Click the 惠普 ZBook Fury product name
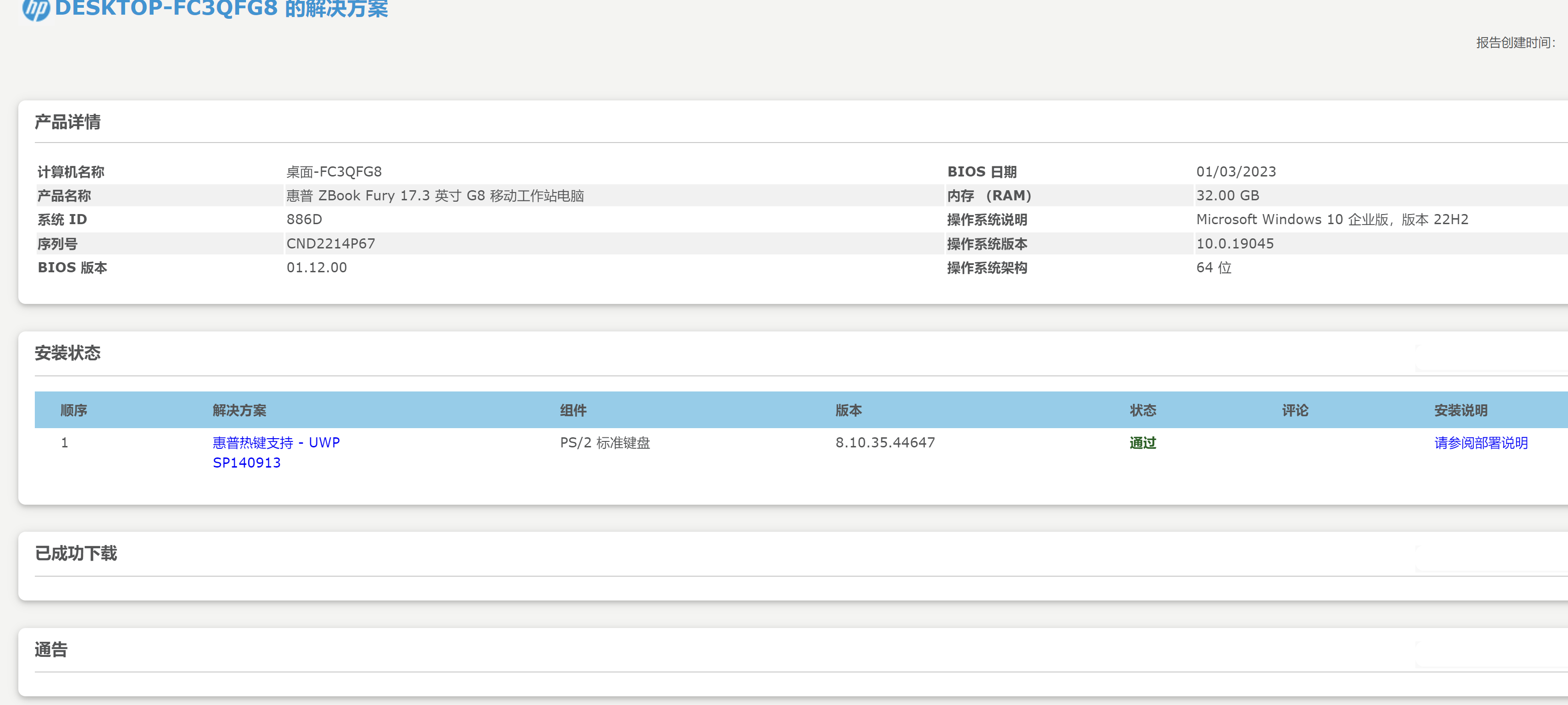Viewport: 1568px width, 705px height. point(436,195)
